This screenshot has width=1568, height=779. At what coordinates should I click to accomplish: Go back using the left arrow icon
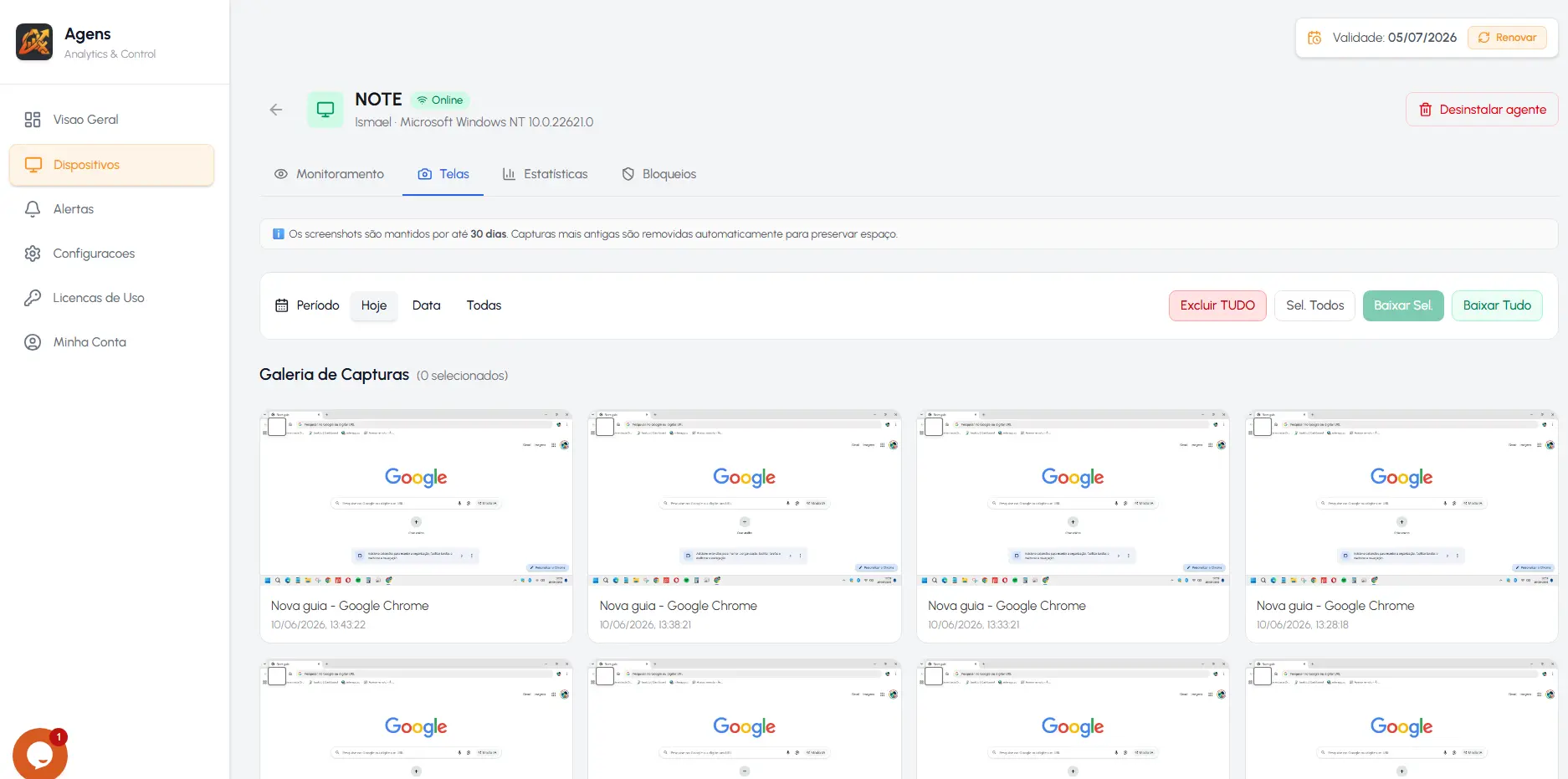point(276,110)
